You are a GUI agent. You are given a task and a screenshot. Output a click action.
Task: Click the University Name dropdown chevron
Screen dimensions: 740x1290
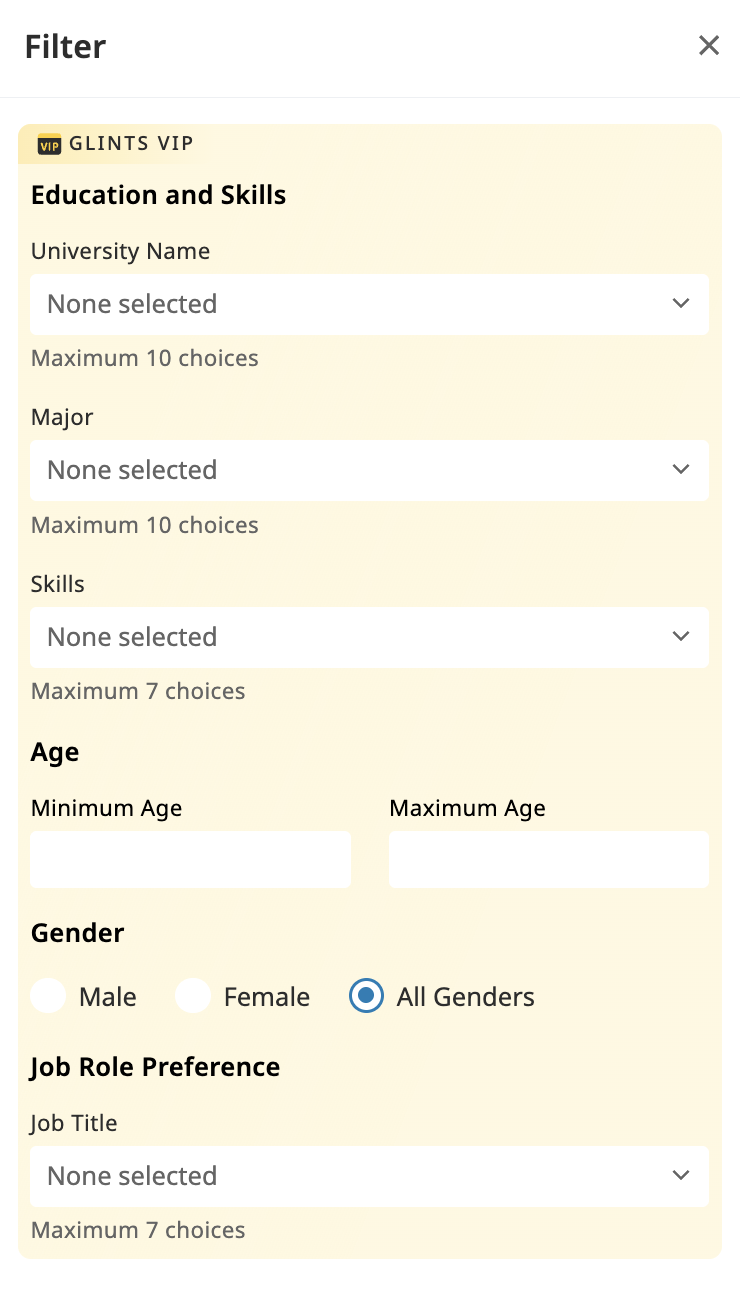coord(681,302)
